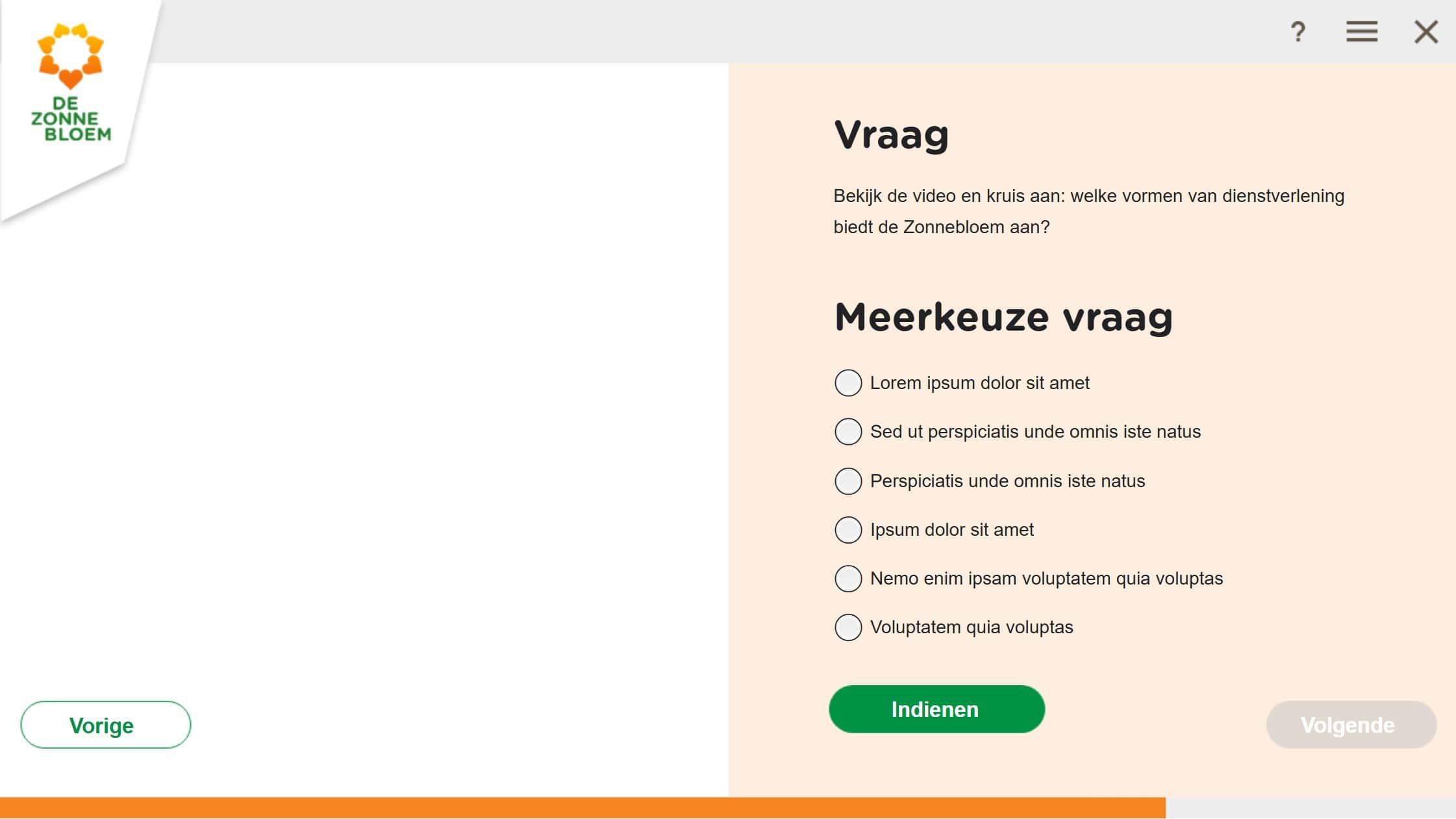Close the module with the X icon

1426,31
